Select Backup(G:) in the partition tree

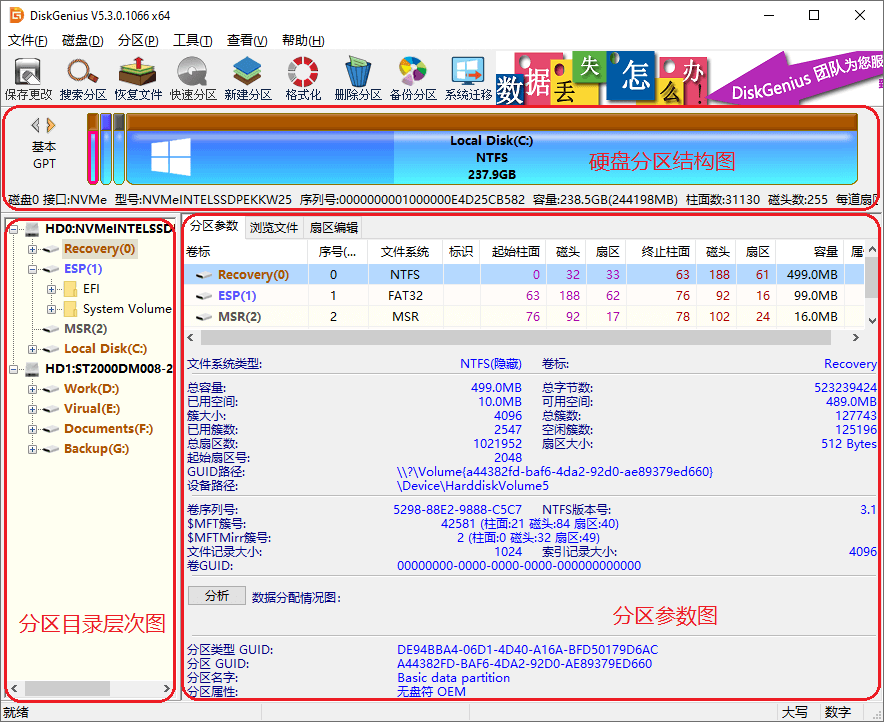[97, 449]
